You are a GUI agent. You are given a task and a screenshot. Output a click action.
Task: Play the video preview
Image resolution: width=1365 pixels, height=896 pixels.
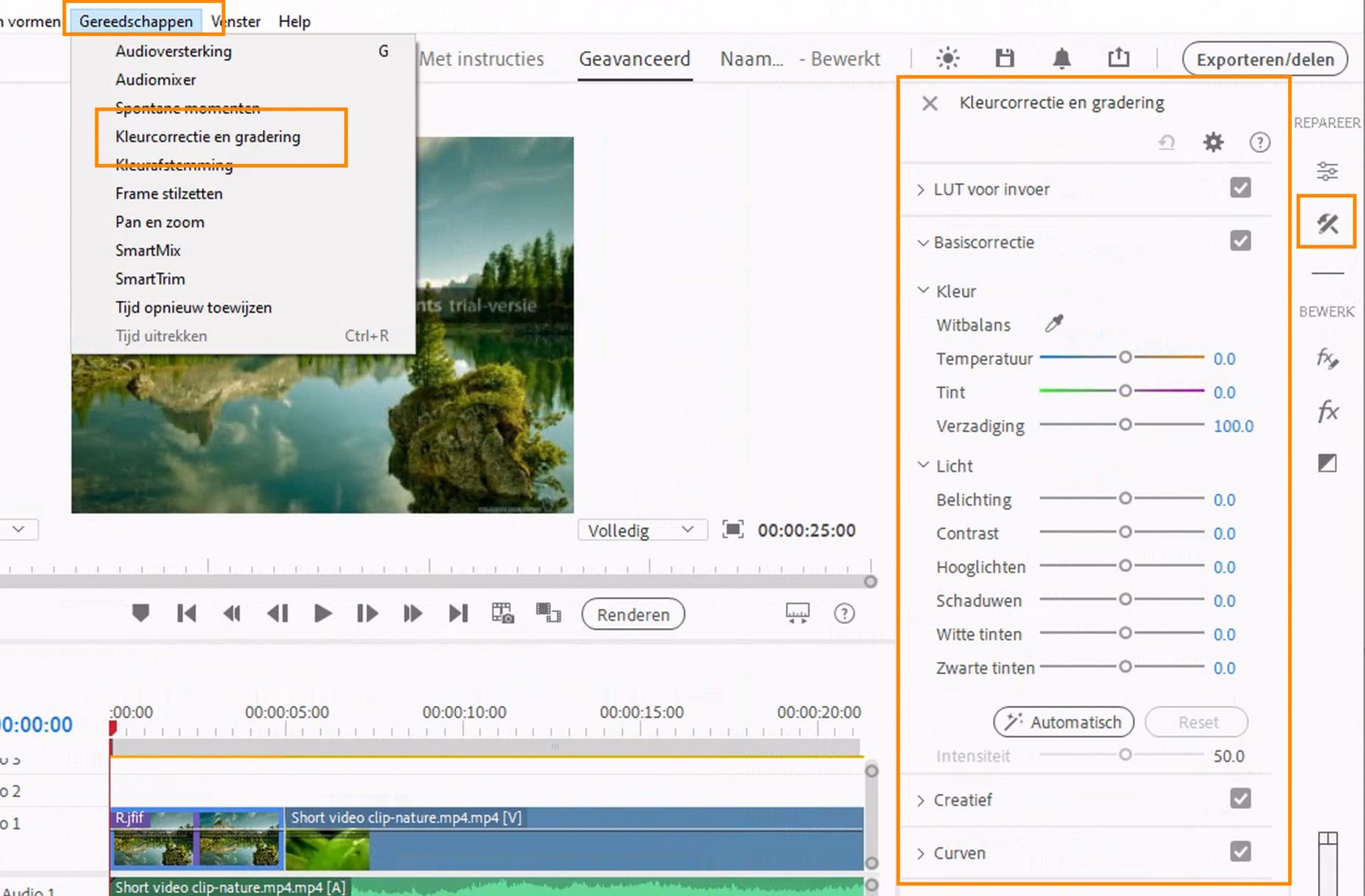323,612
